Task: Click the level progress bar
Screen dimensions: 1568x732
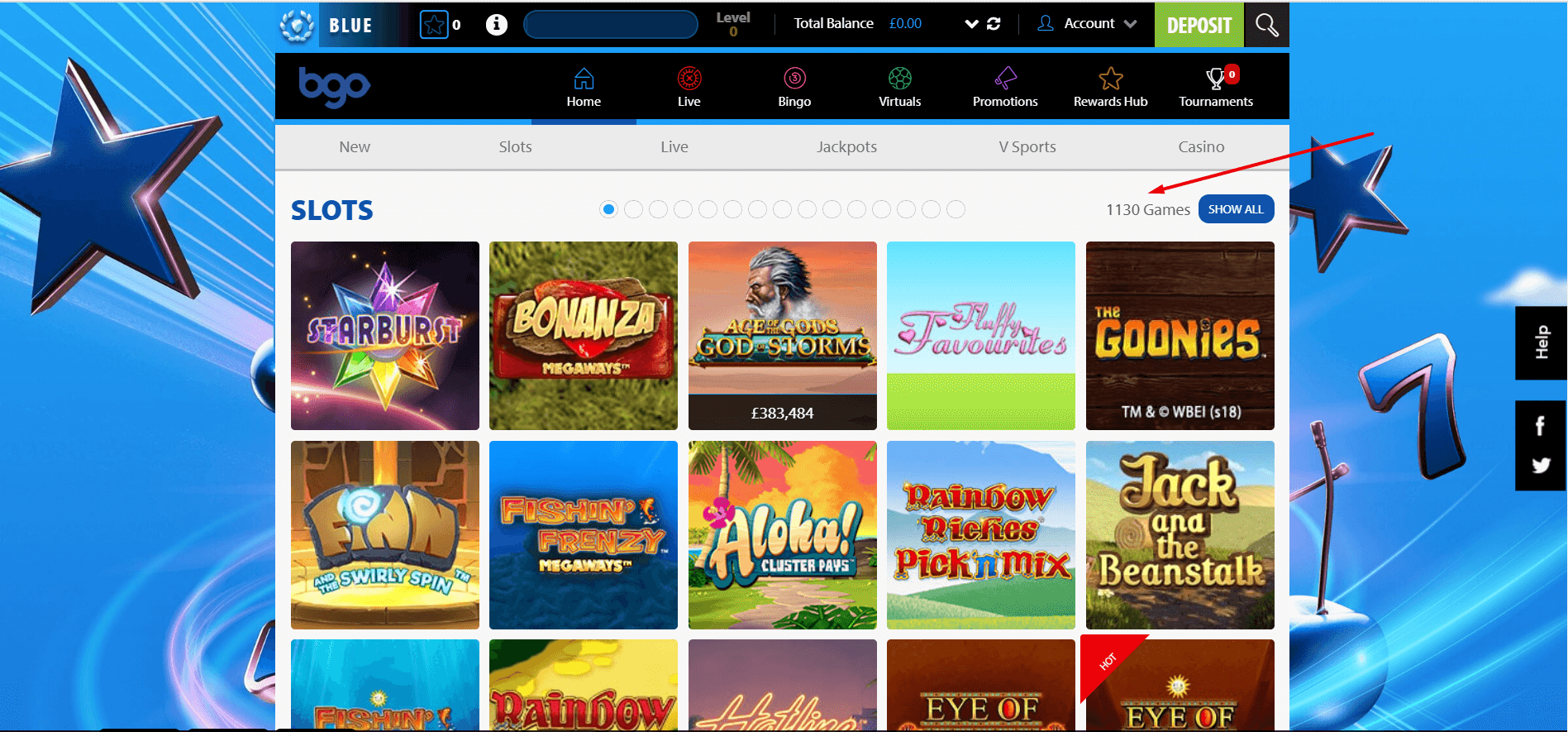Action: tap(611, 25)
